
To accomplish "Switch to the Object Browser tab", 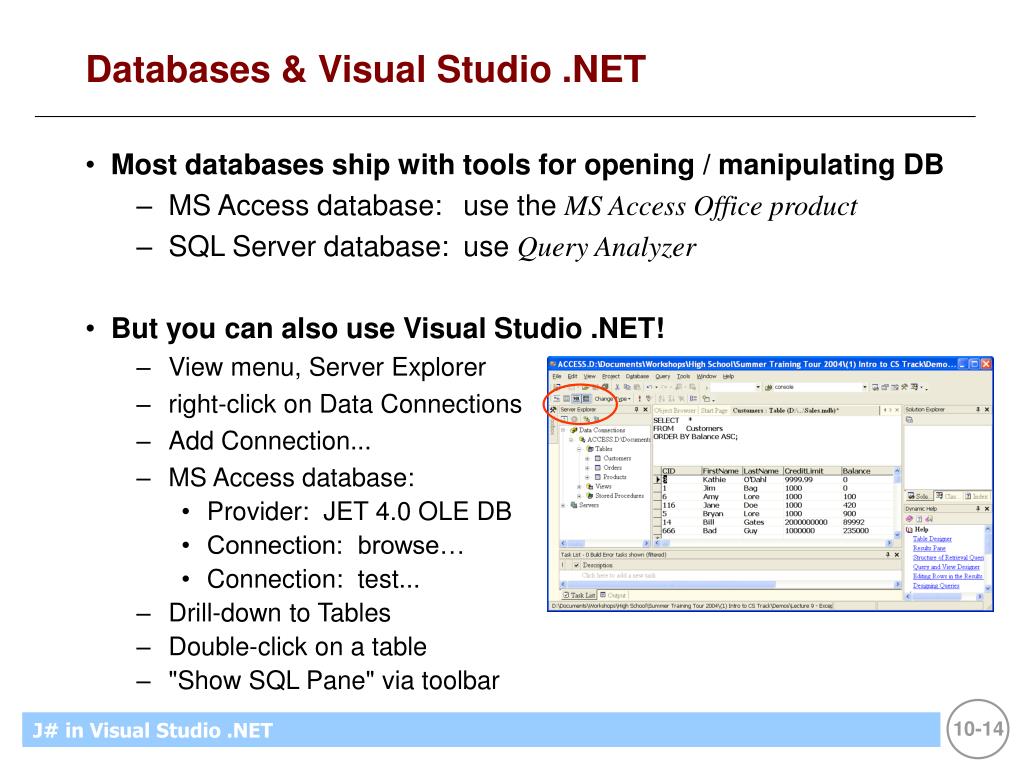I will coord(675,411).
